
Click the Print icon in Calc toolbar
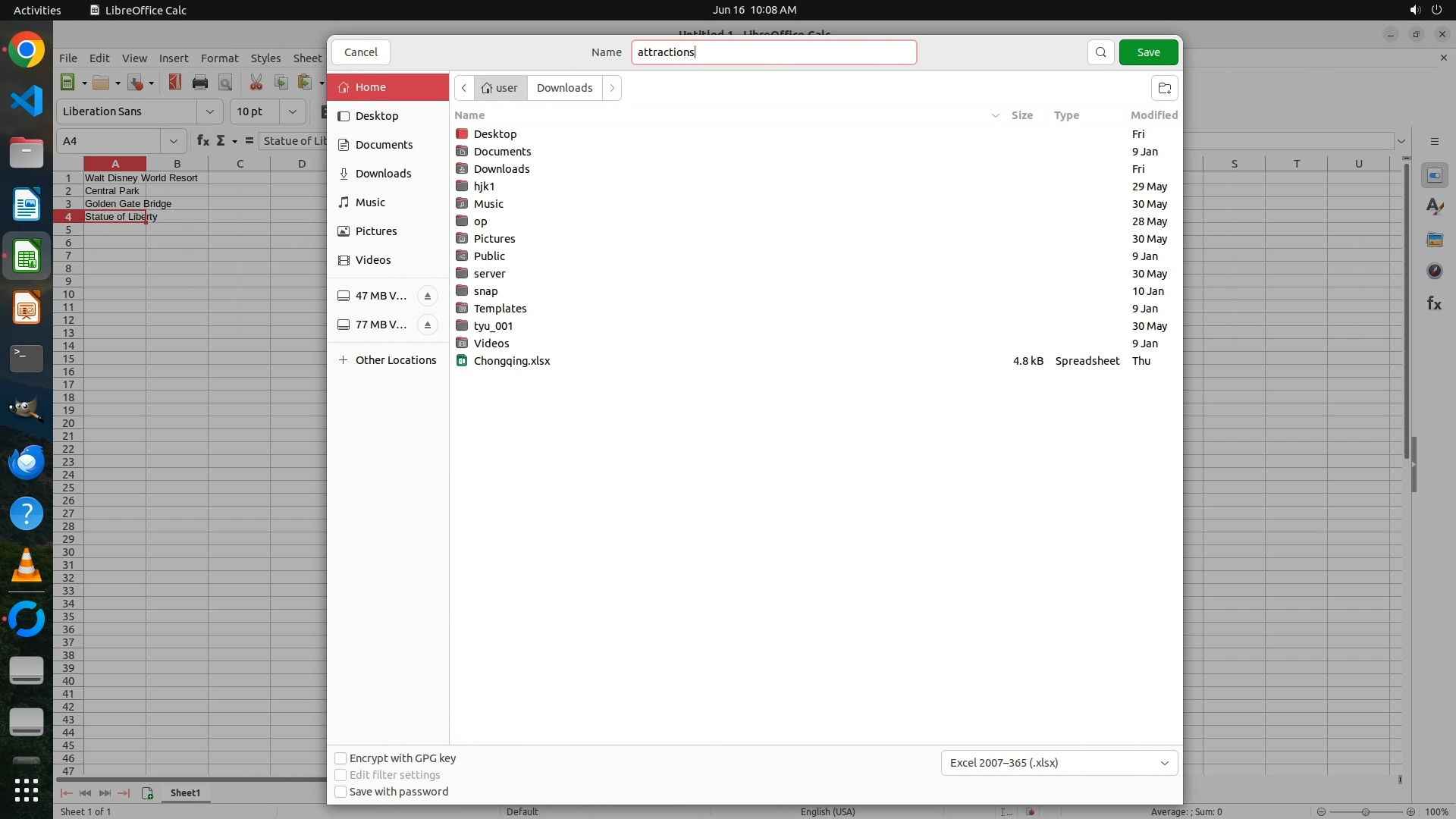pyautogui.click(x=200, y=83)
